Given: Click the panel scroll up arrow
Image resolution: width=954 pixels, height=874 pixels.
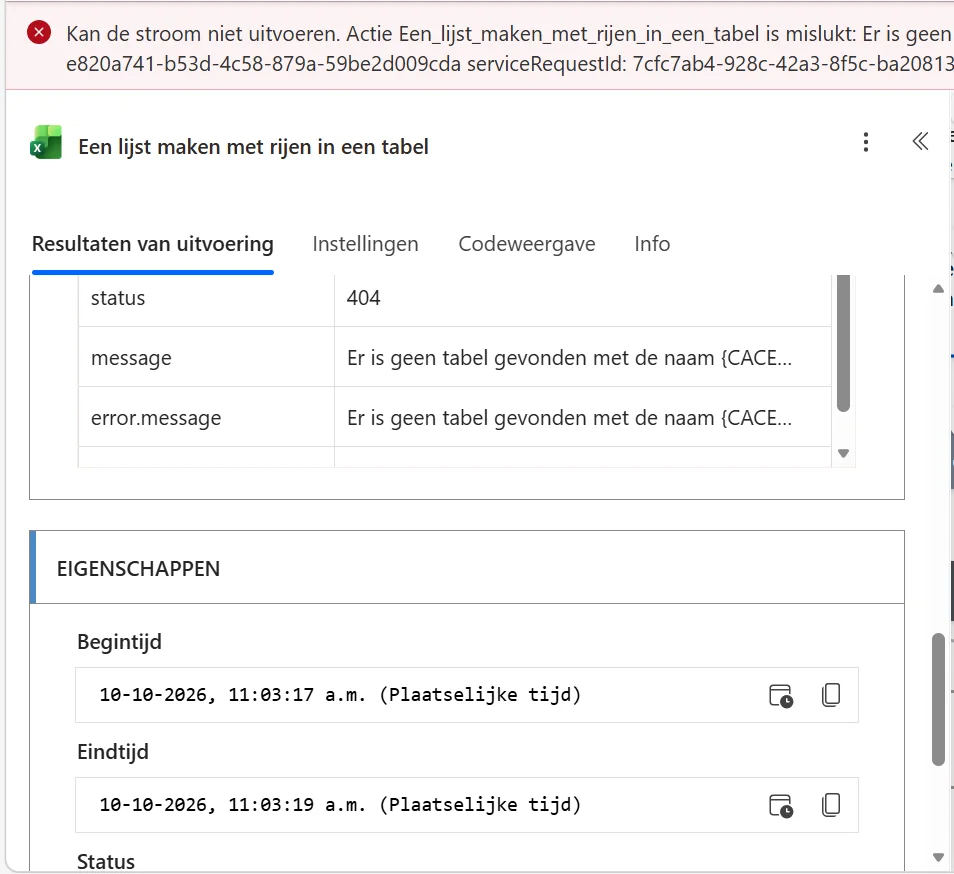Looking at the screenshot, I should [938, 289].
